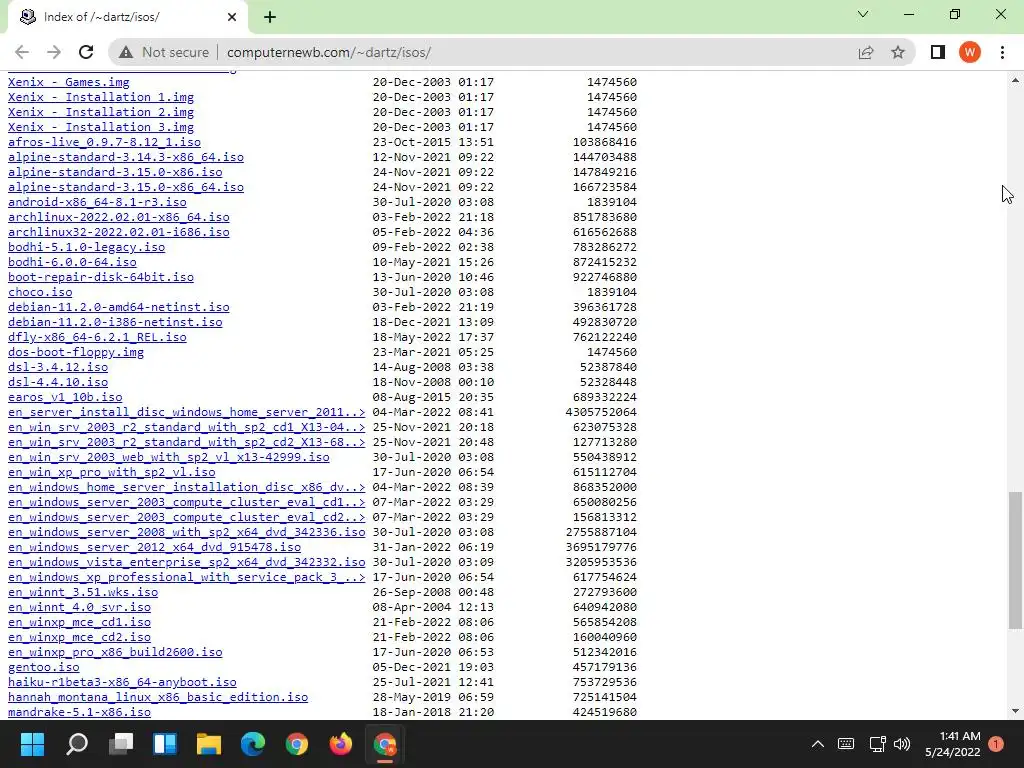Open gentoo.iso link

pos(44,668)
